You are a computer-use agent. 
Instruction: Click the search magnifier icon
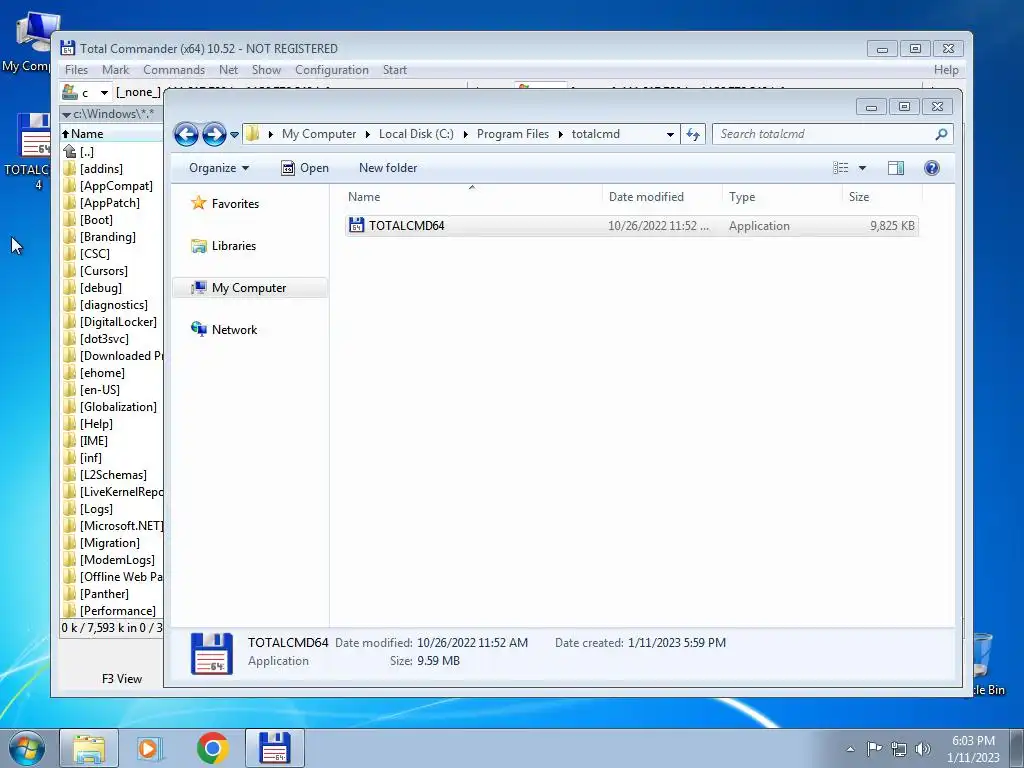point(941,135)
